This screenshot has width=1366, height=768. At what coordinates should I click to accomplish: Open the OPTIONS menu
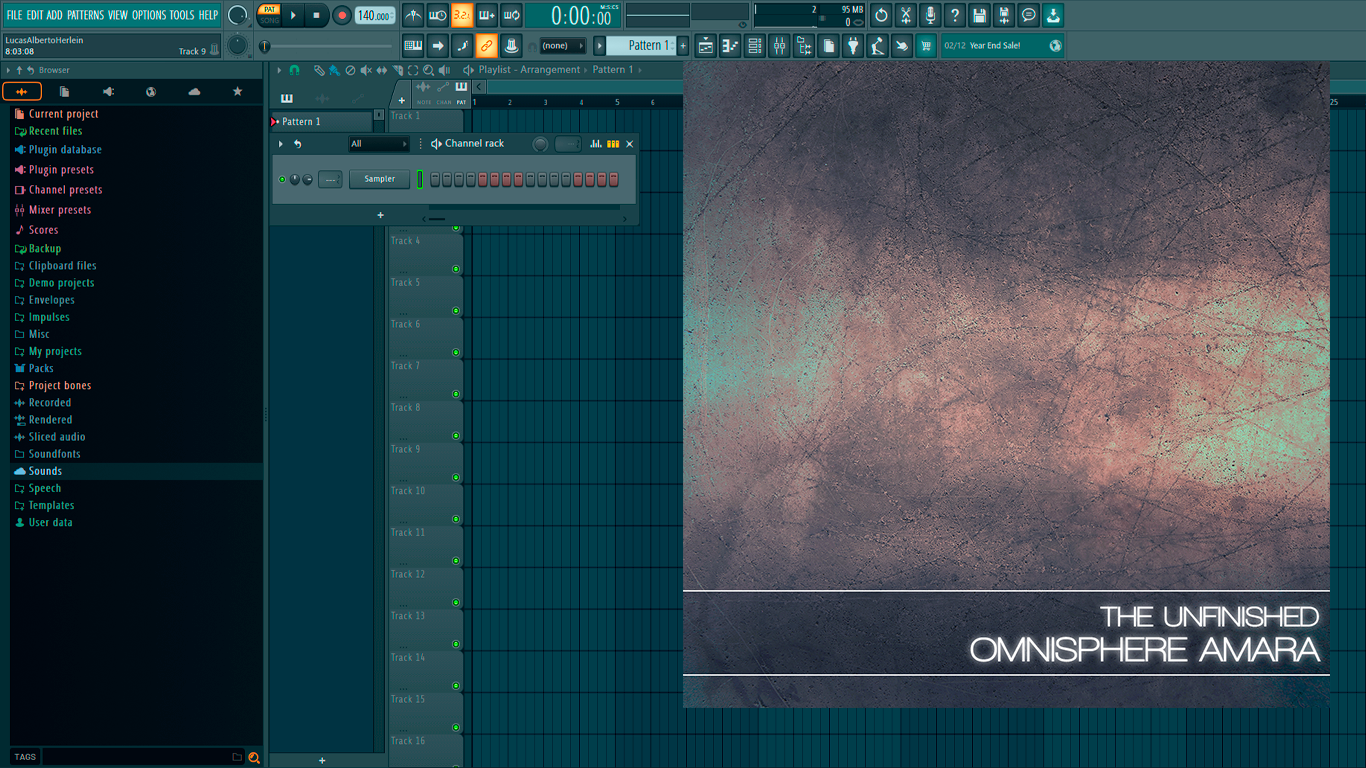[x=149, y=15]
